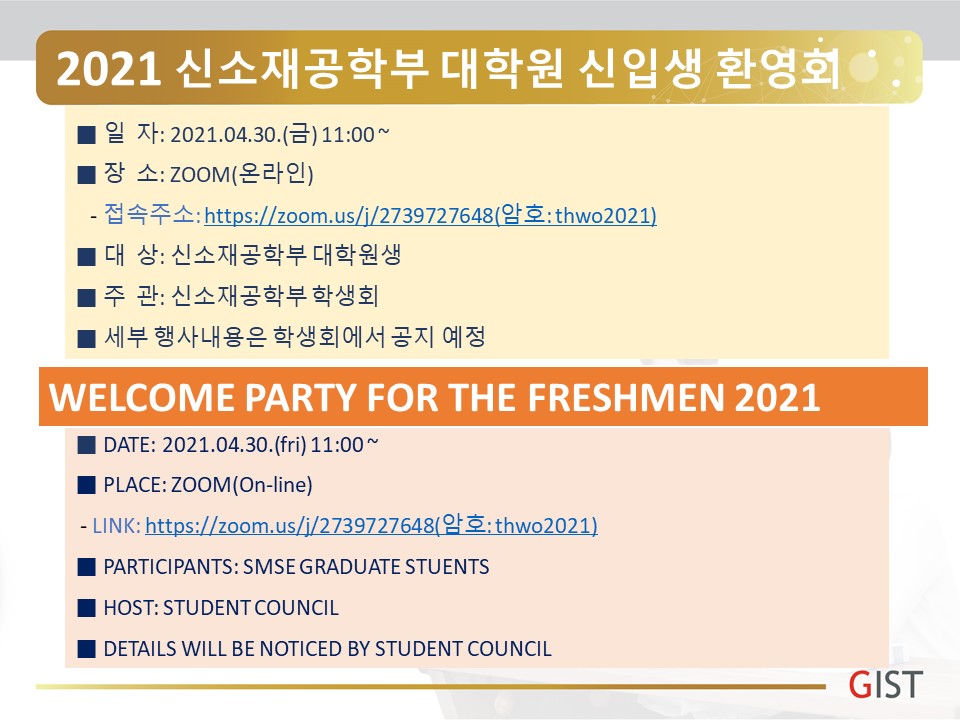960x720 pixels.
Task: Click the GIST logo
Action: [x=885, y=685]
